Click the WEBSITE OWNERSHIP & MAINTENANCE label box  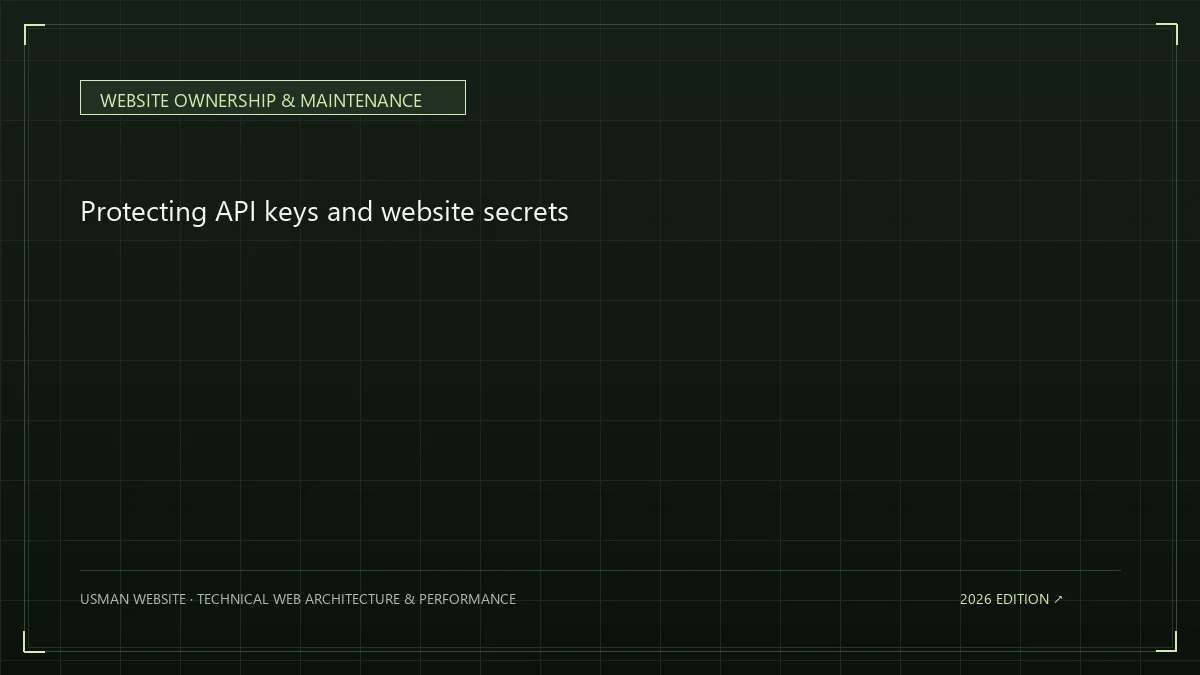point(272,98)
